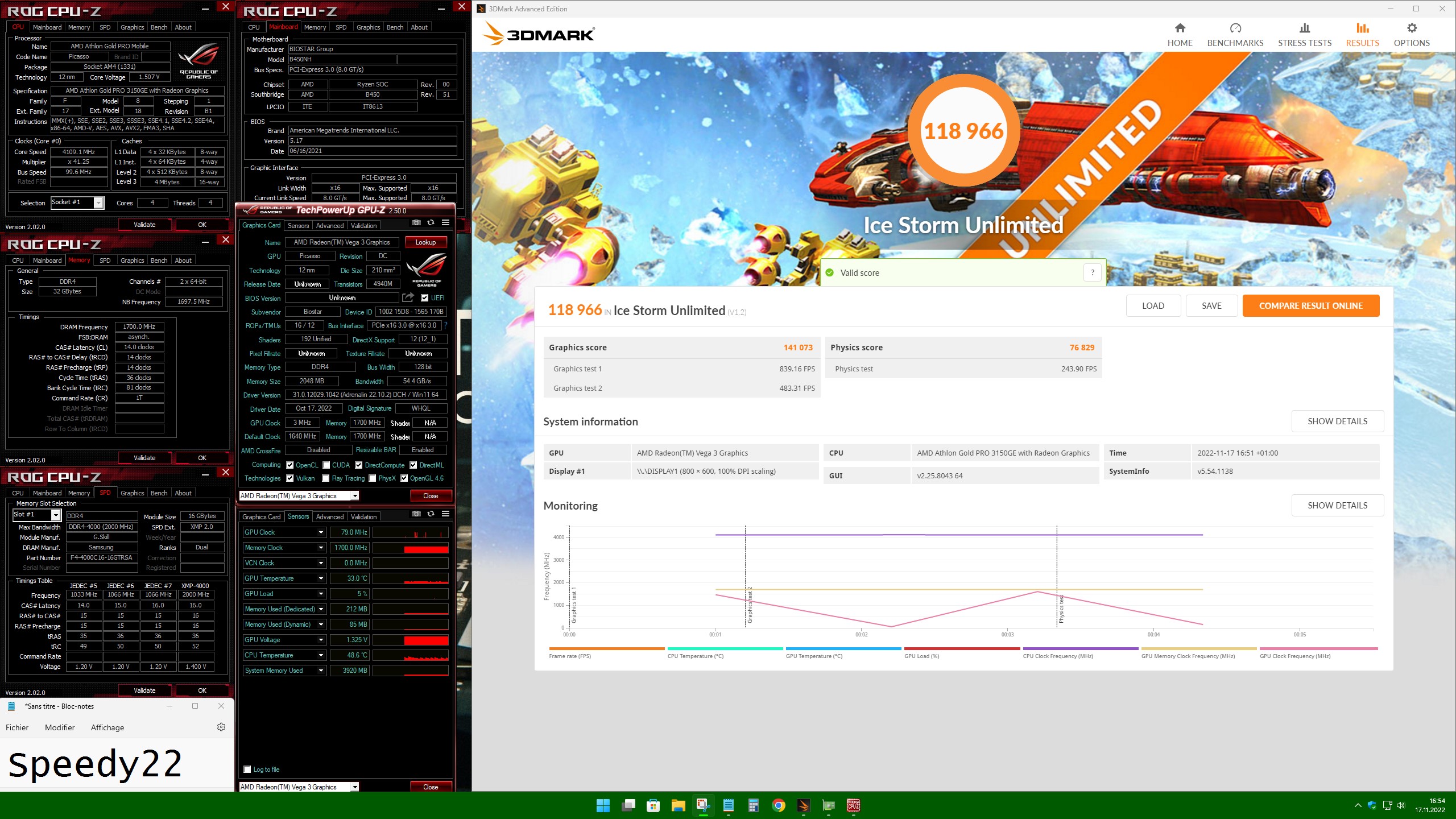Viewport: 1456px width, 819px height.
Task: Open Fichier menu in Bloc-notes
Action: [17, 727]
